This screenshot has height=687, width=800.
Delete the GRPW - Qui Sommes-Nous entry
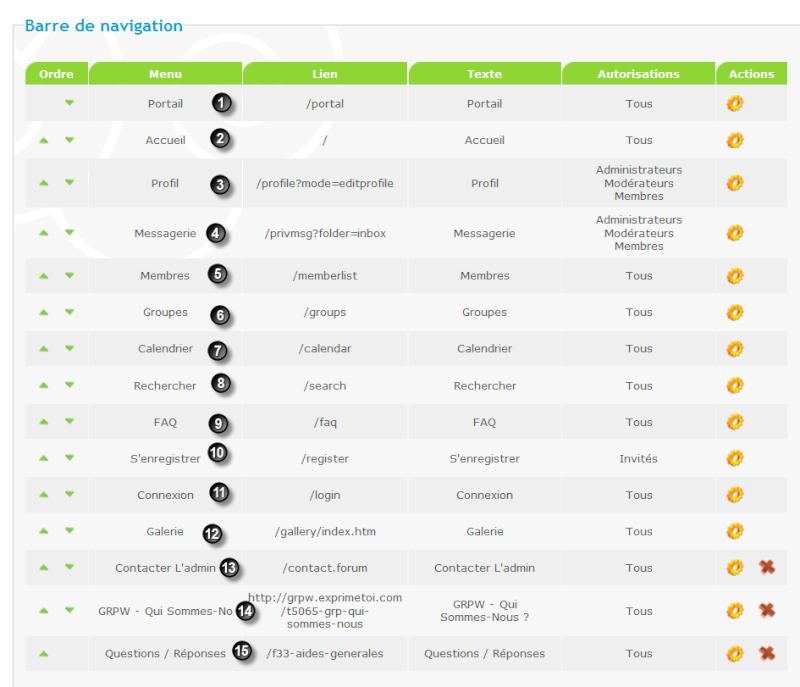point(767,610)
